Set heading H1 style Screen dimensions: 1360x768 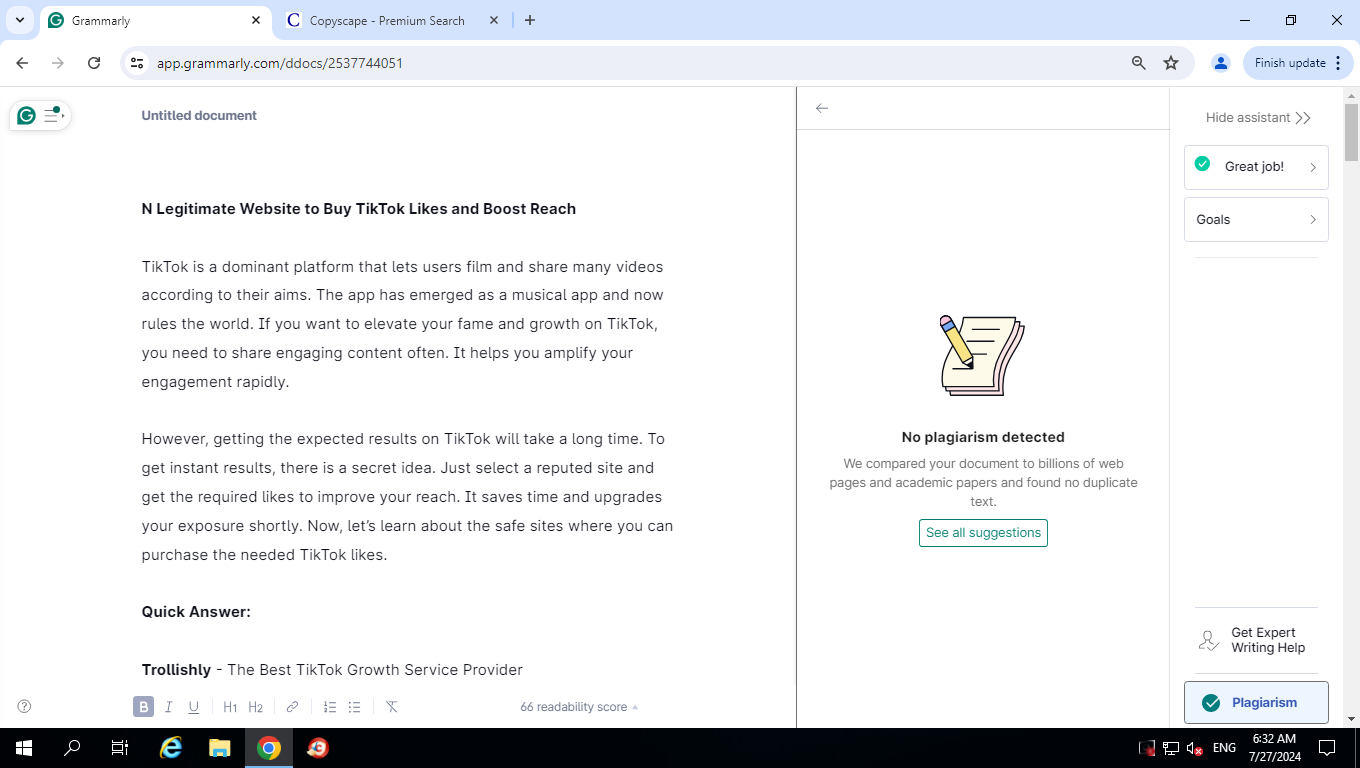pyautogui.click(x=230, y=707)
